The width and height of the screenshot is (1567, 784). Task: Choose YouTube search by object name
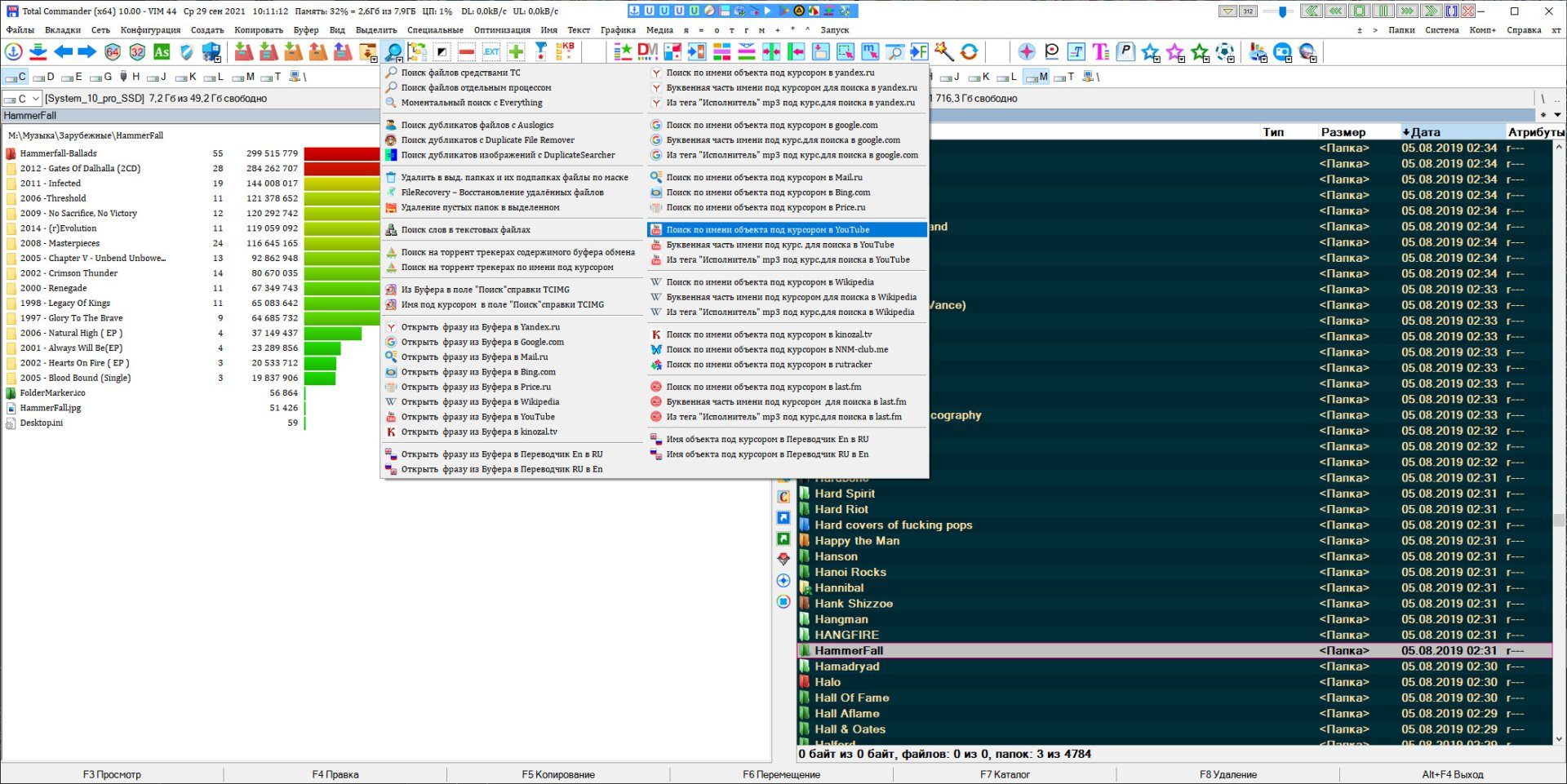[x=767, y=230]
